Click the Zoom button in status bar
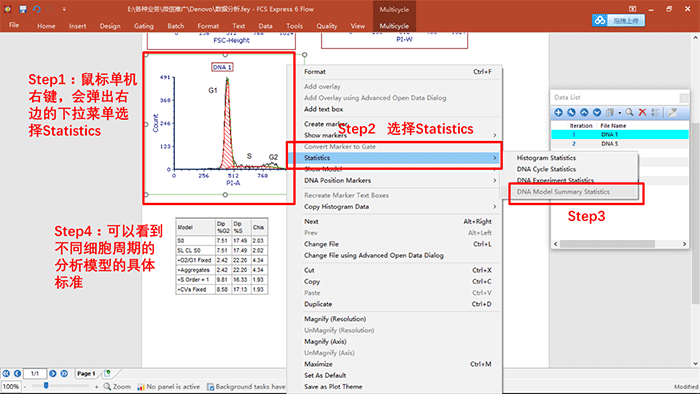This screenshot has height=394, width=700. click(117, 386)
